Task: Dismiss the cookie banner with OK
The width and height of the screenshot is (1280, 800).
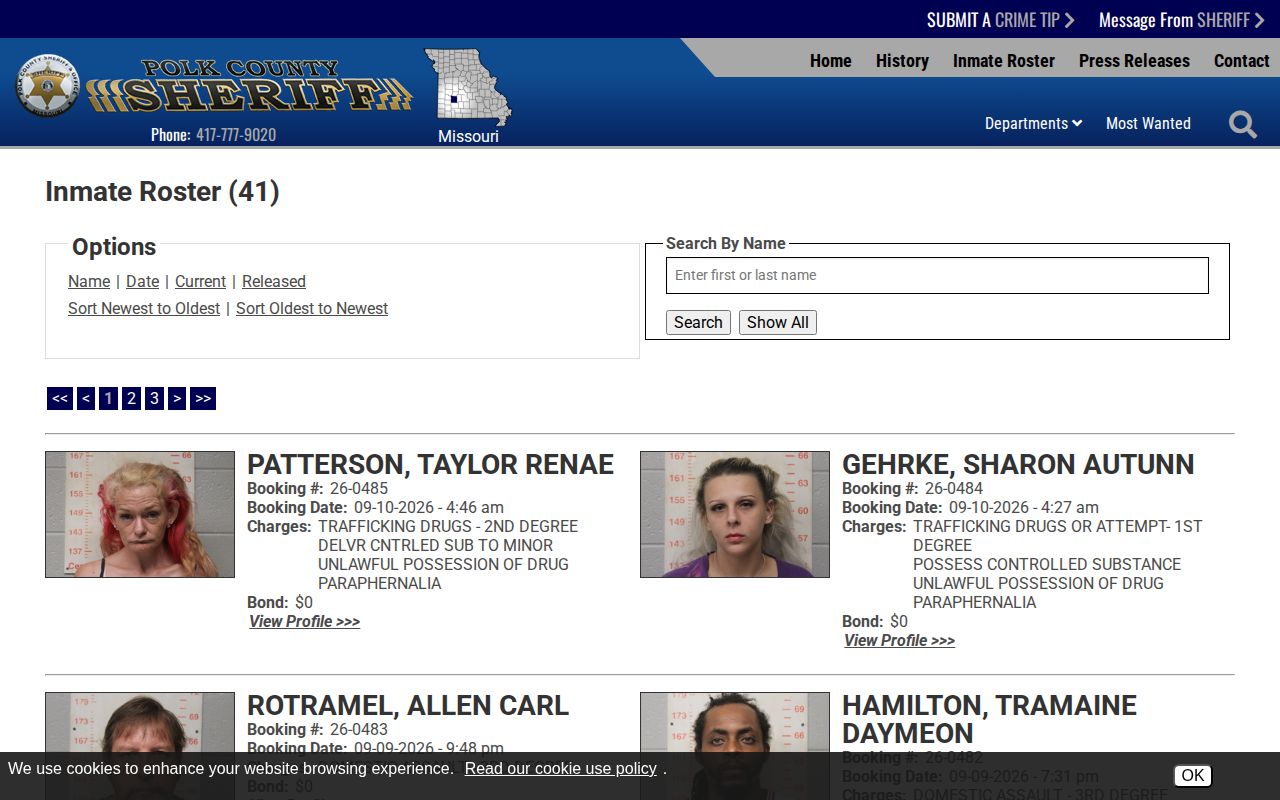Action: tap(1192, 776)
